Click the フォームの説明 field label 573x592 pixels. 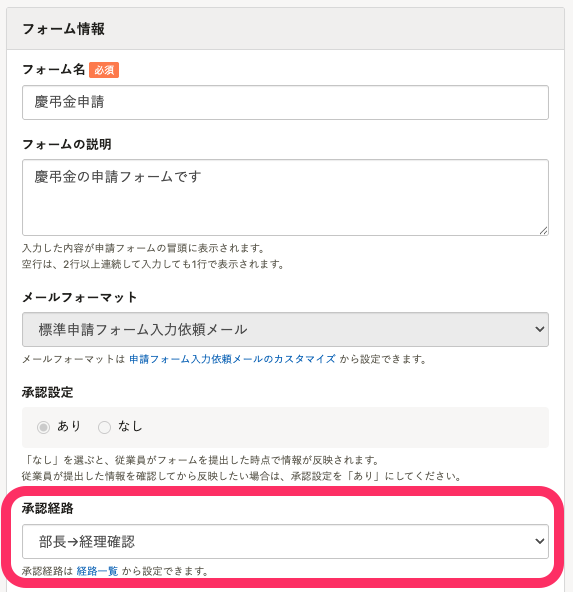tap(66, 144)
